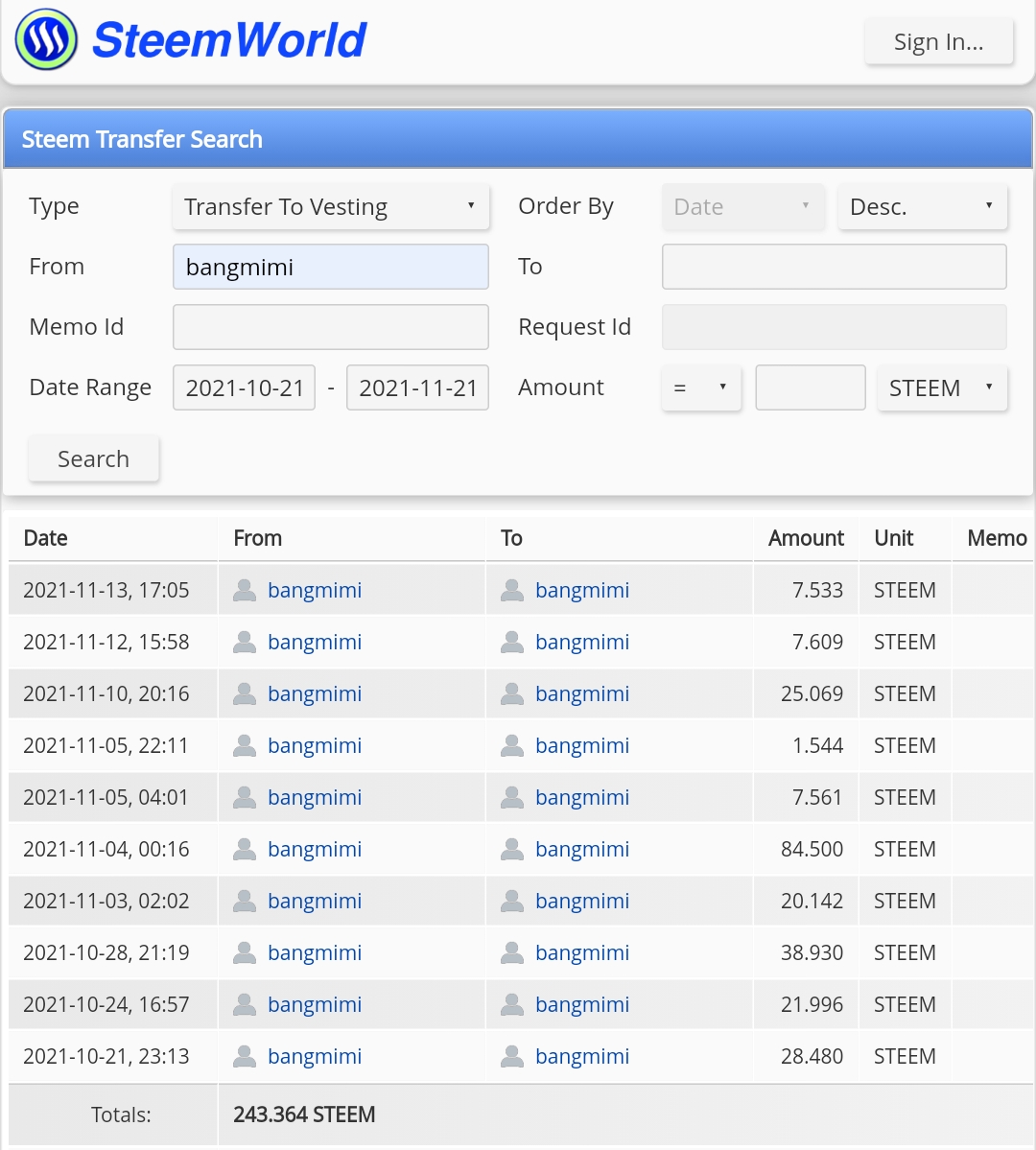
Task: Click To avatar icon in 2021-11-13 row
Action: (x=512, y=590)
